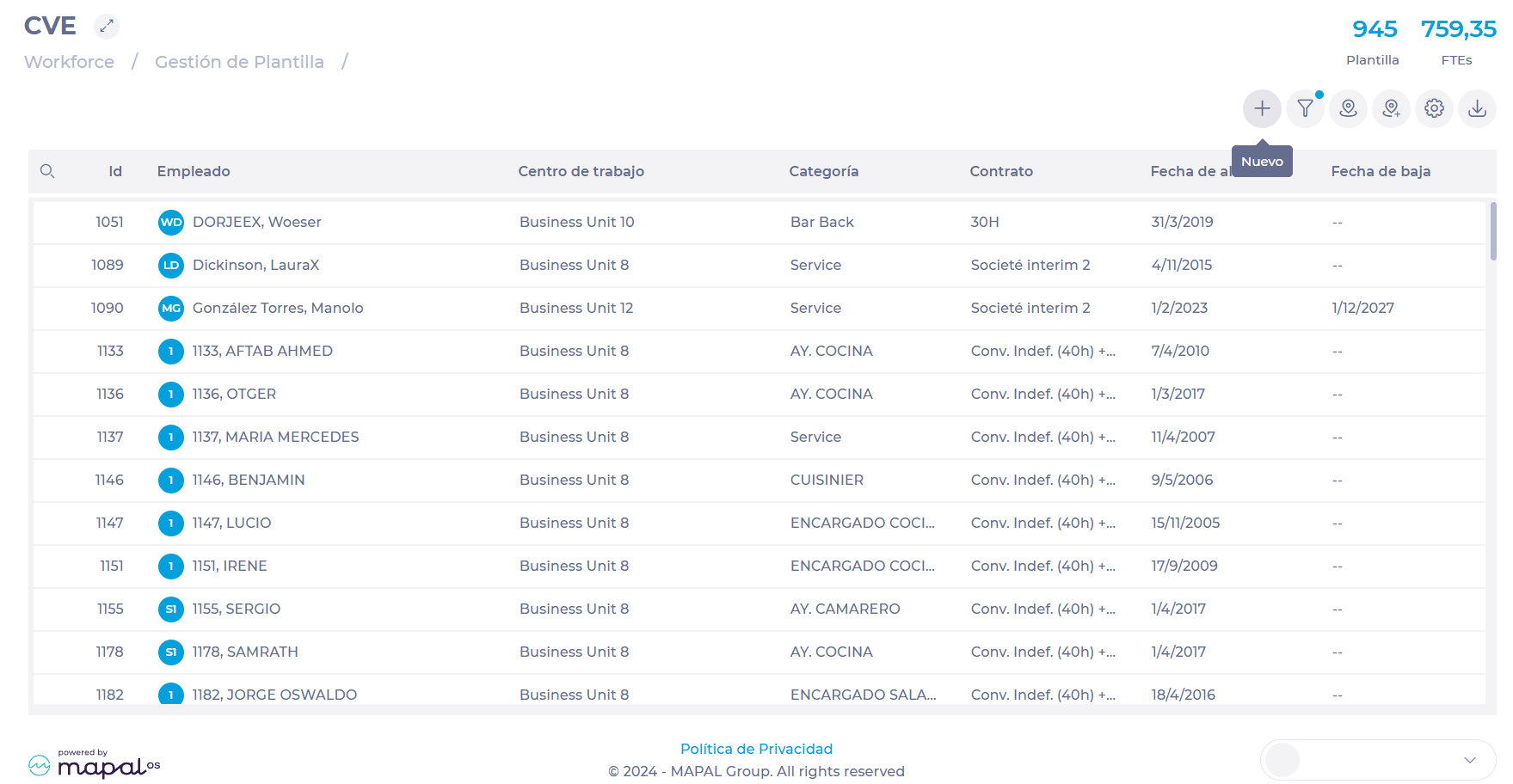The width and height of the screenshot is (1513, 784).
Task: Click the WD avatar for DORJEEX, Woeser
Action: click(171, 223)
